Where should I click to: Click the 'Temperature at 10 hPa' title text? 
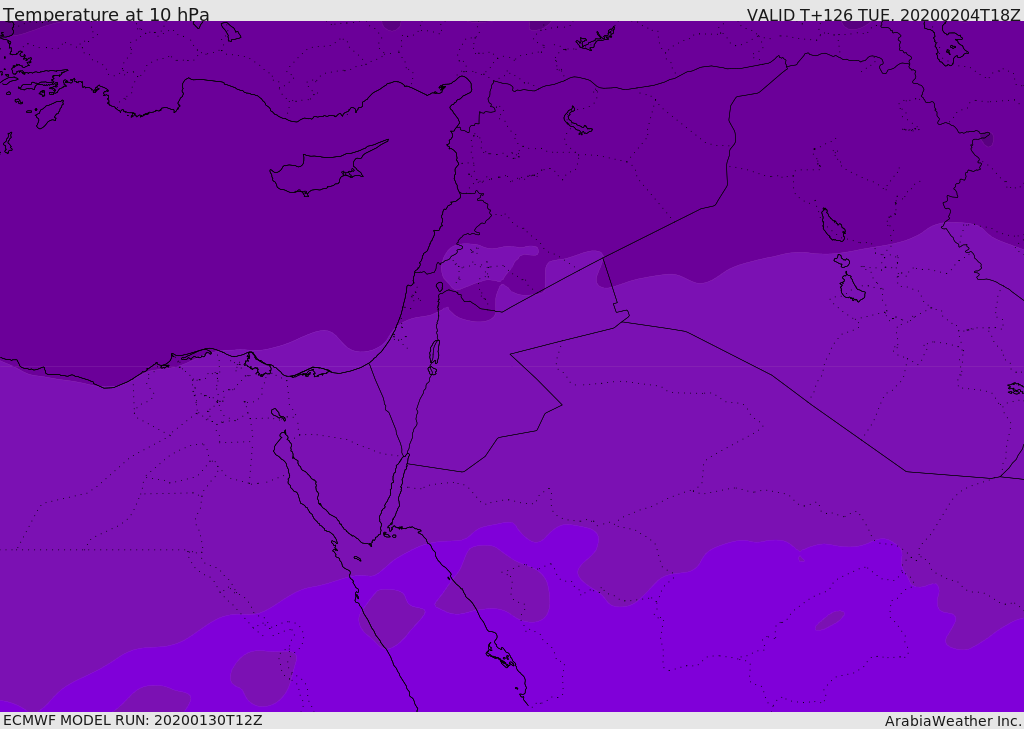pos(106,14)
